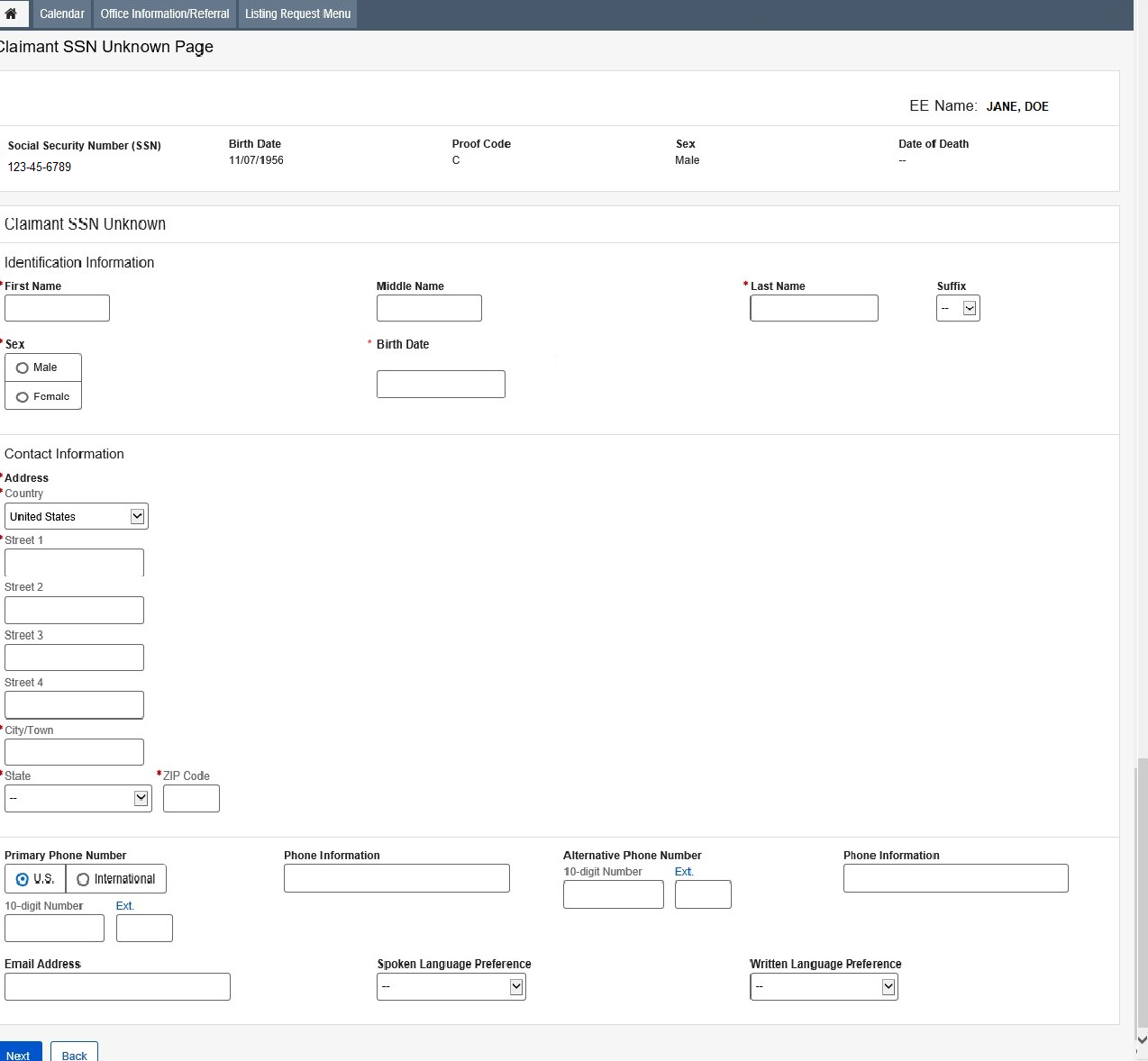This screenshot has height=1061, width=1148.
Task: Choose International primary phone type
Action: pos(83,879)
